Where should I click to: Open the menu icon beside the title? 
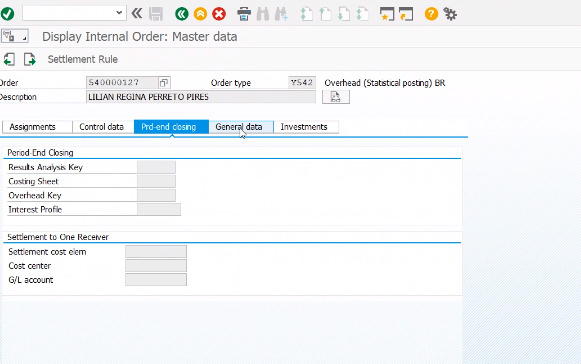pos(14,36)
